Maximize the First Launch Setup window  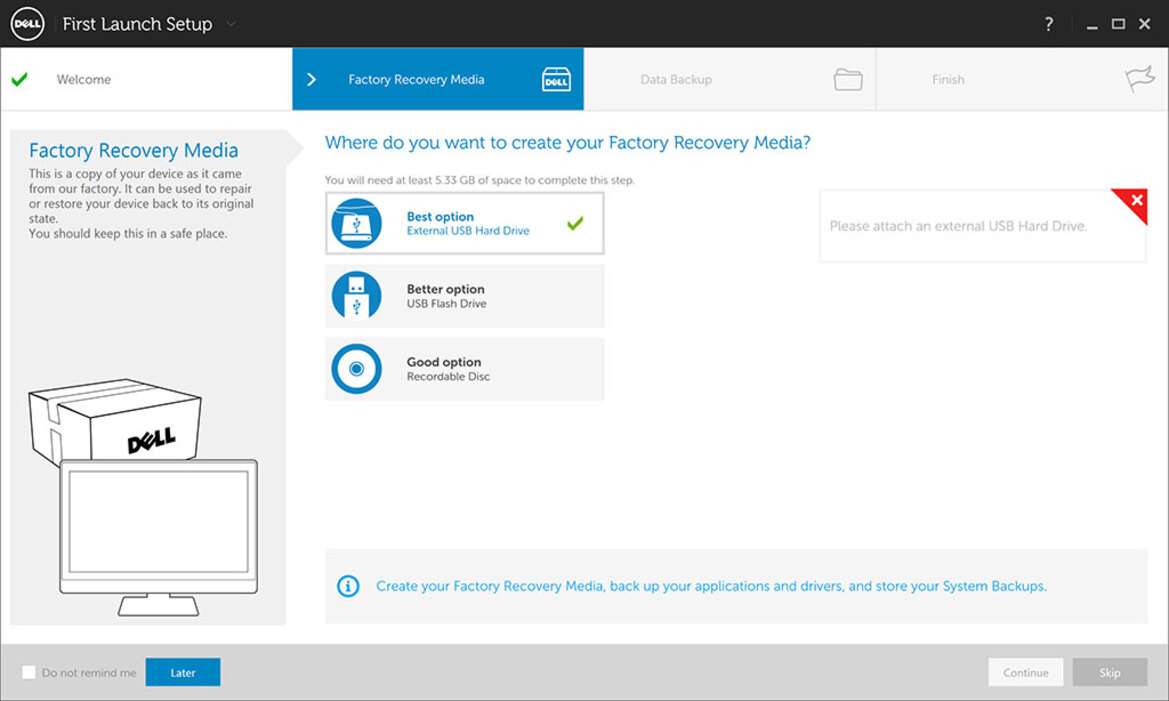click(x=1118, y=24)
